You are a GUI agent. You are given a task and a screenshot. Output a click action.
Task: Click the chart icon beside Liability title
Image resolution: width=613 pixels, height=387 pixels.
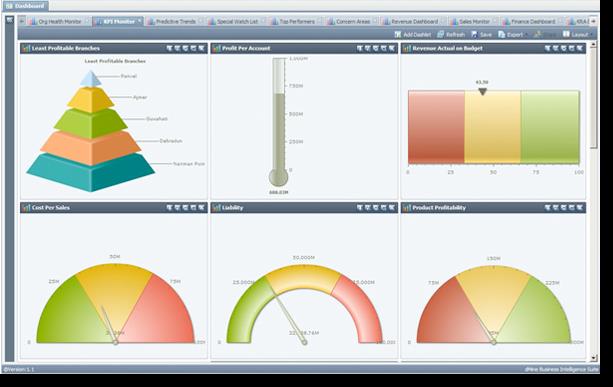click(217, 208)
